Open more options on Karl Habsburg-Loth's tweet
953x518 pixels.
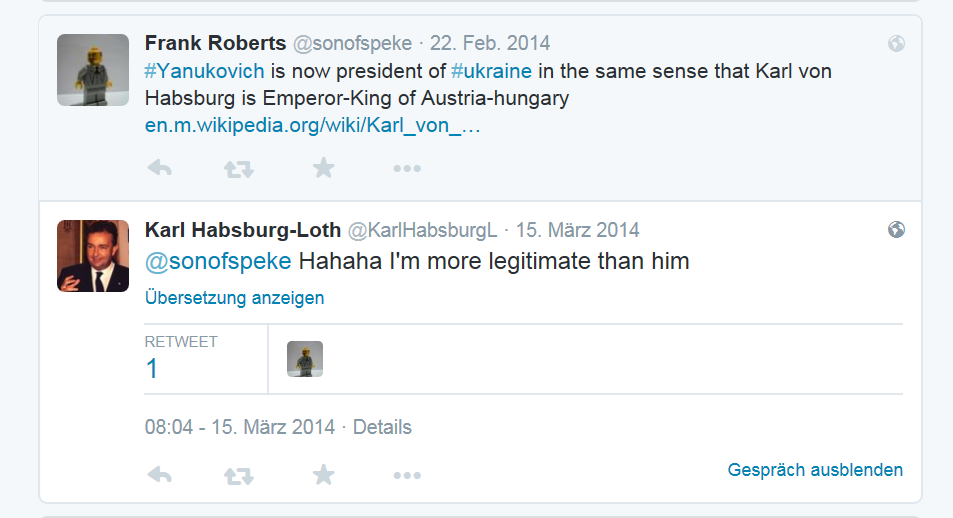[x=406, y=475]
